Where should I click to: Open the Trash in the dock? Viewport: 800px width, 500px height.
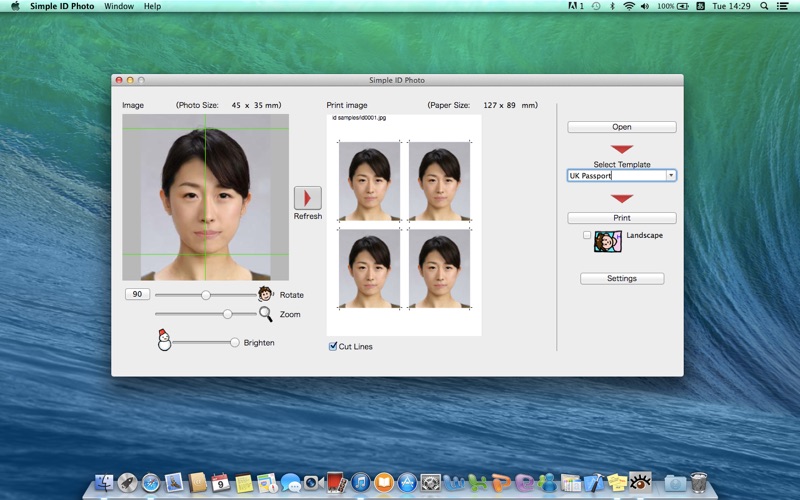[x=699, y=483]
